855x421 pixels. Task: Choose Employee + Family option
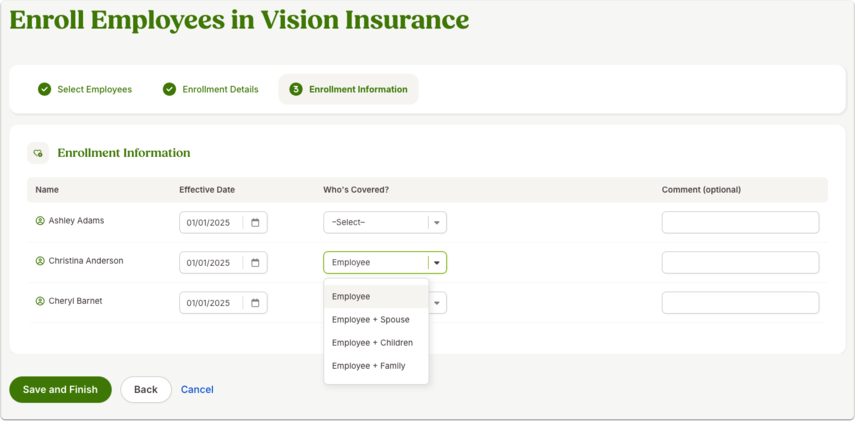pos(376,366)
